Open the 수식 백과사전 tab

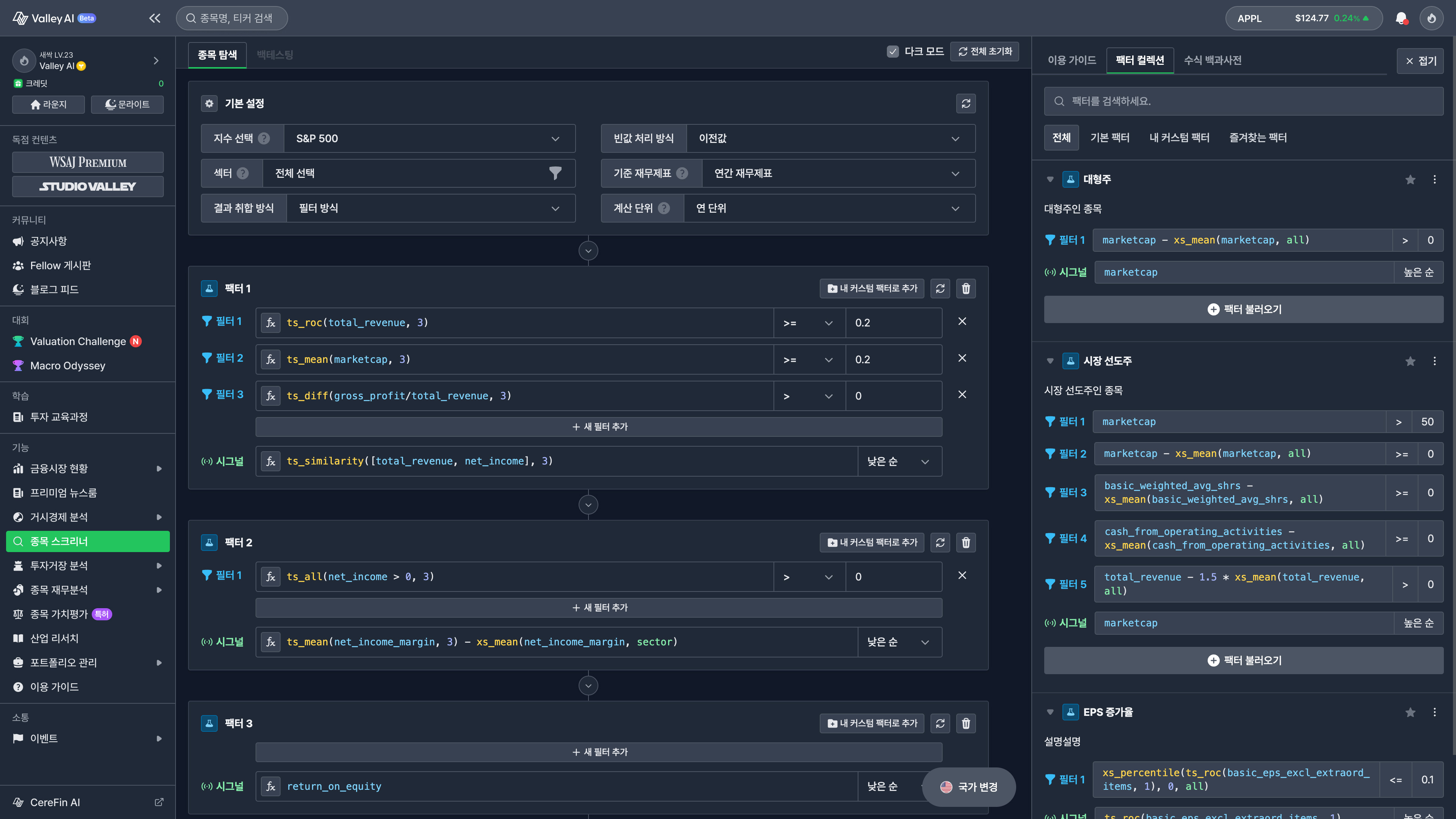tap(1213, 60)
